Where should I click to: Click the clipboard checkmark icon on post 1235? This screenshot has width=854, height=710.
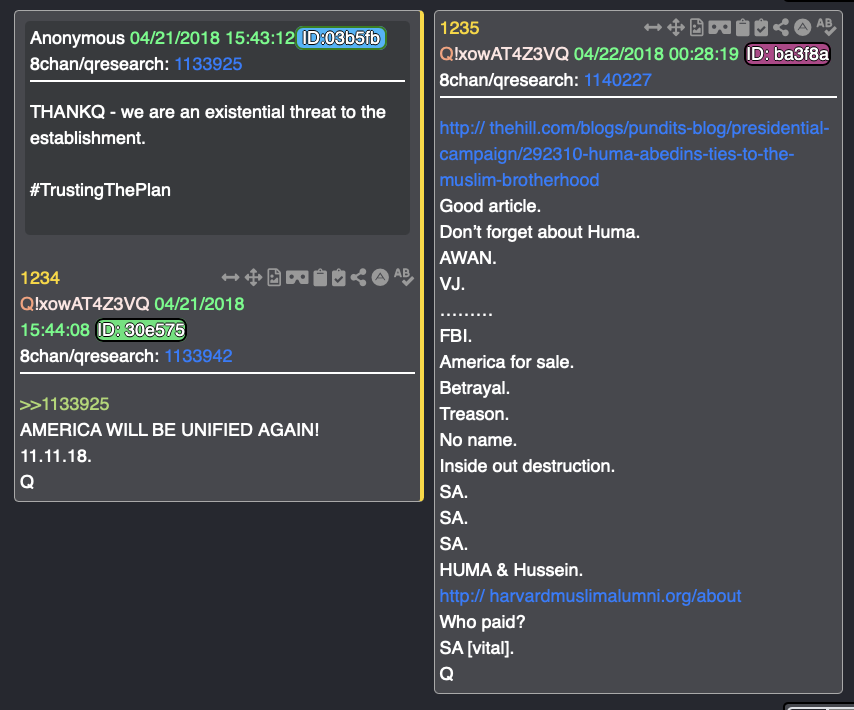click(x=761, y=27)
